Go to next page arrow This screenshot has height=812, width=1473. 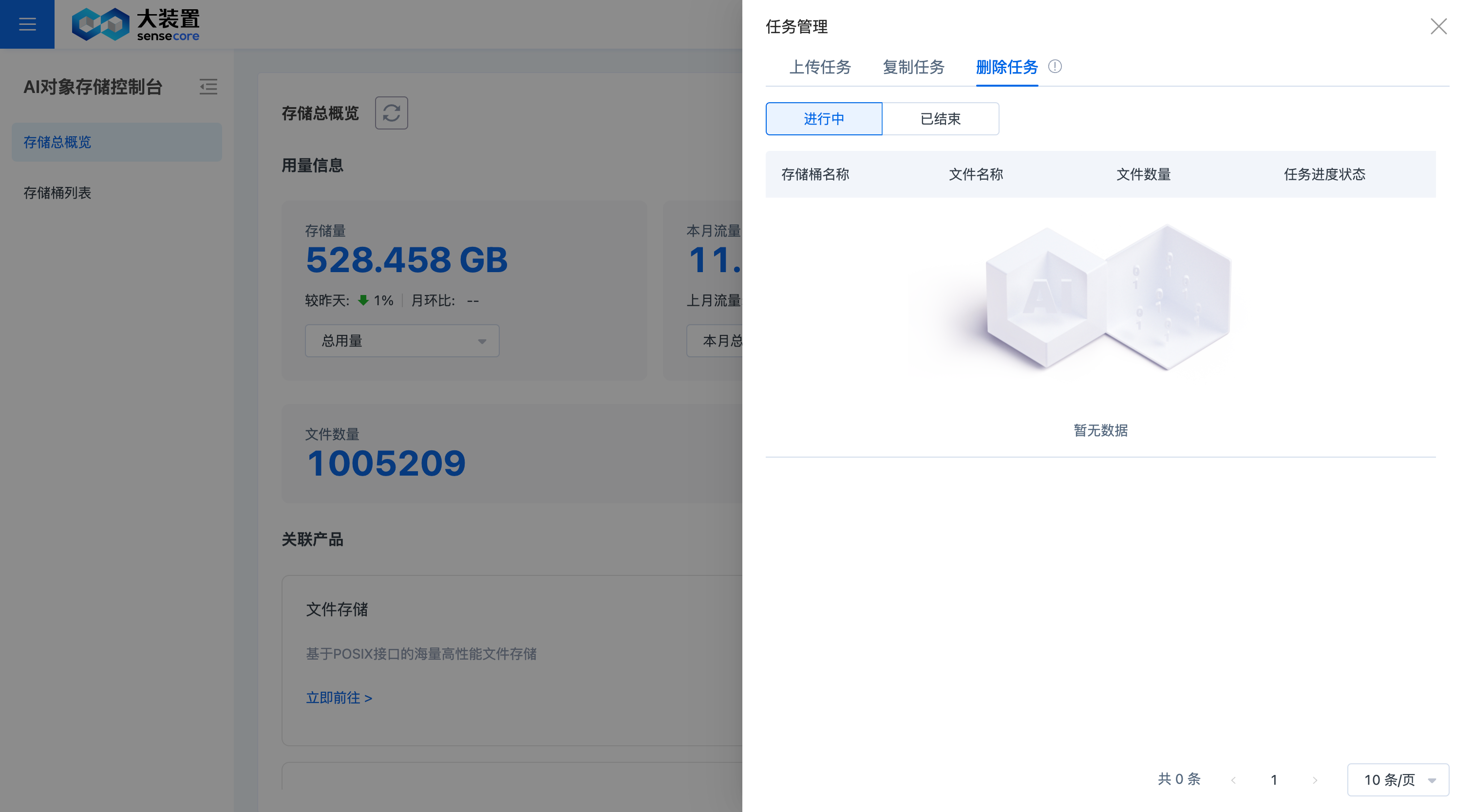pos(1315,780)
